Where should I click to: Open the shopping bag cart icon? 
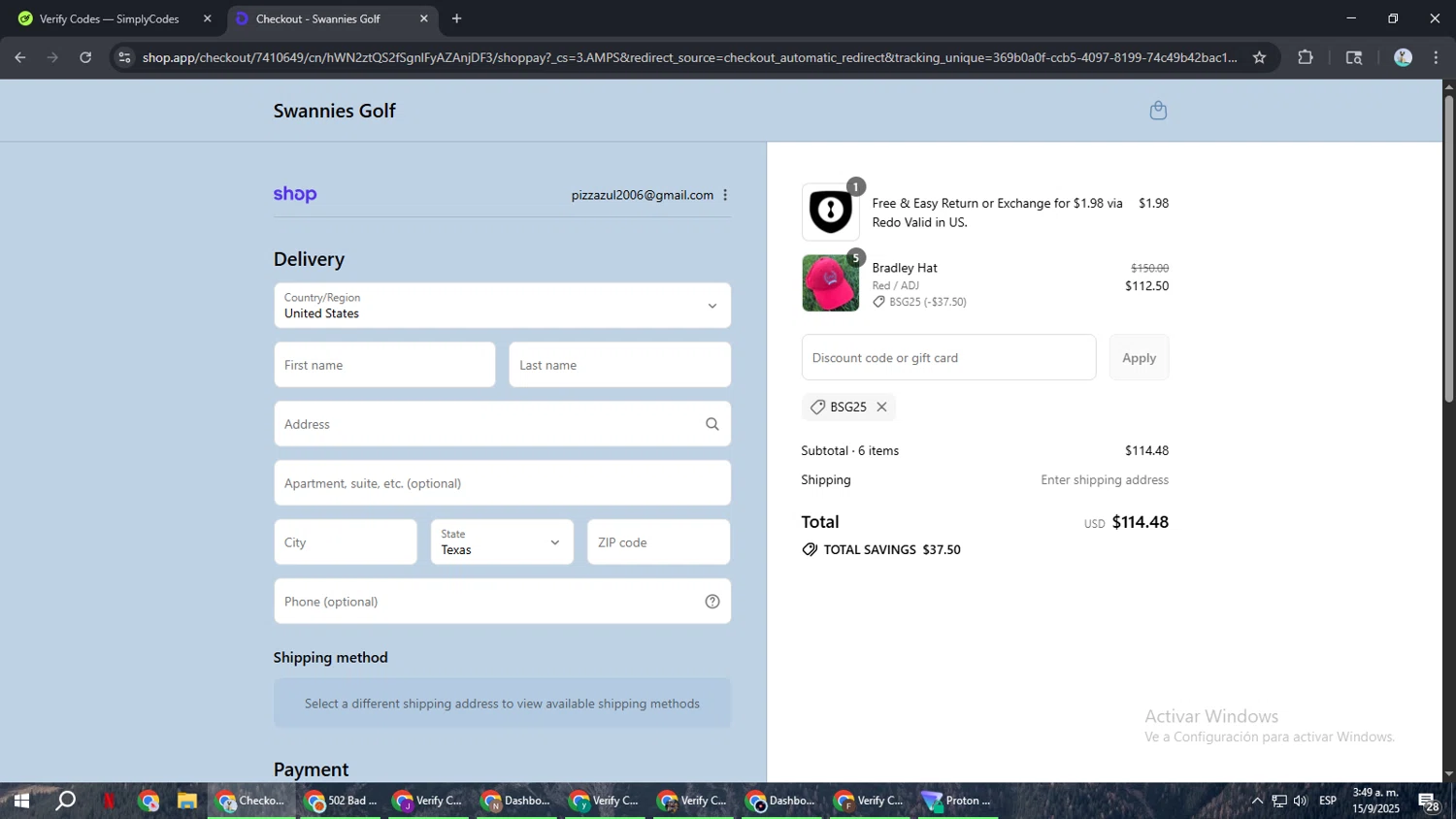(1158, 111)
